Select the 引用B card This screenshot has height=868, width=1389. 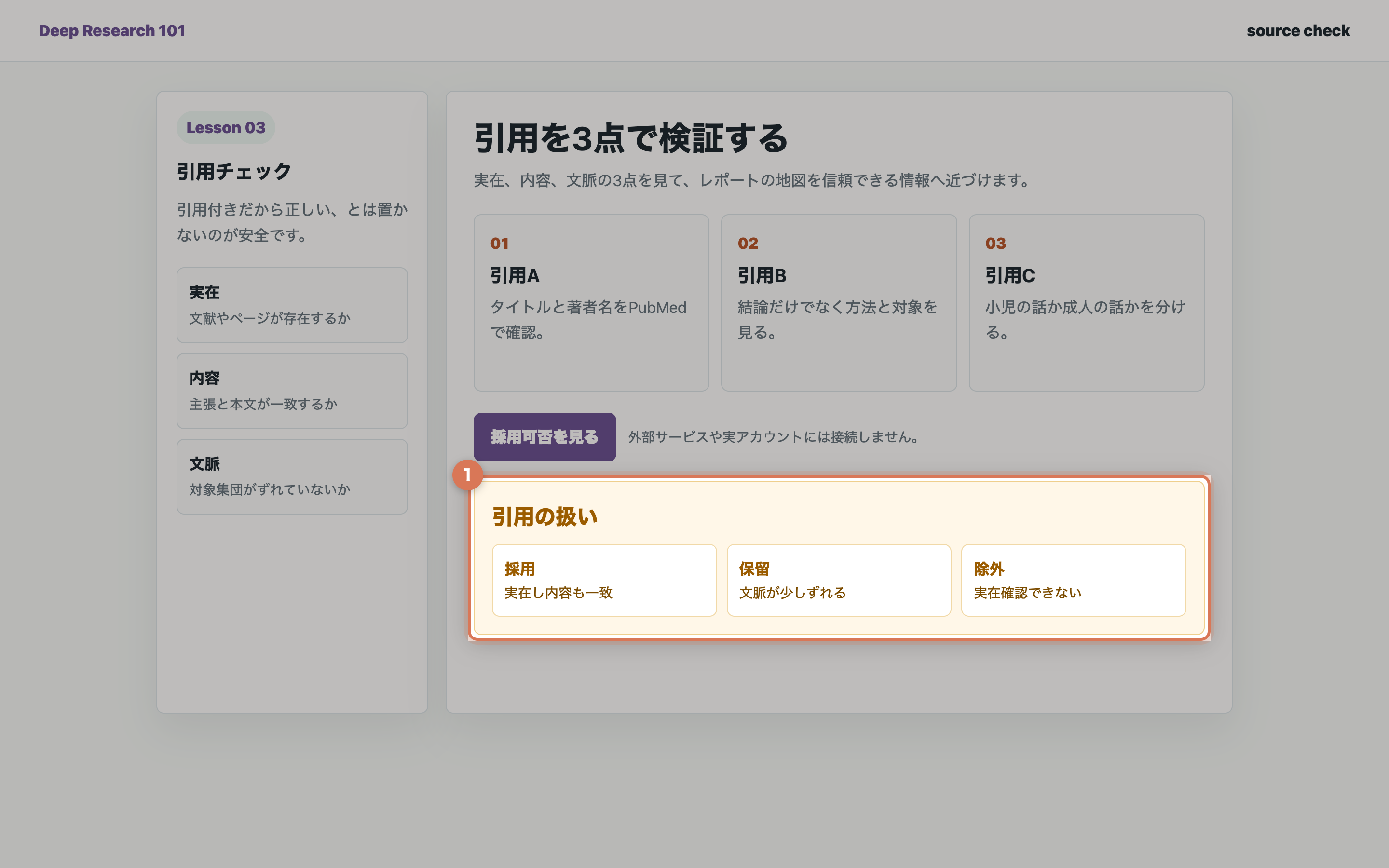(839, 302)
